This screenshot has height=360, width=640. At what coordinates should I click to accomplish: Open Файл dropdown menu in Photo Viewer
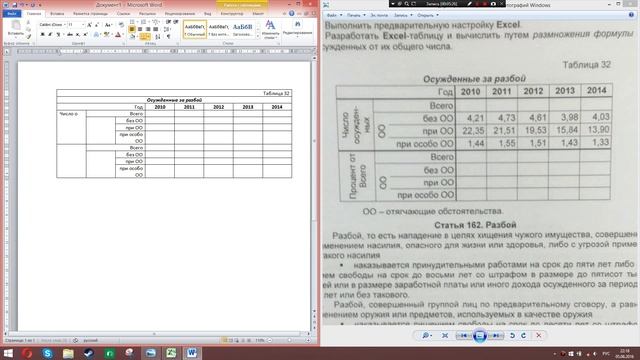pyautogui.click(x=334, y=15)
